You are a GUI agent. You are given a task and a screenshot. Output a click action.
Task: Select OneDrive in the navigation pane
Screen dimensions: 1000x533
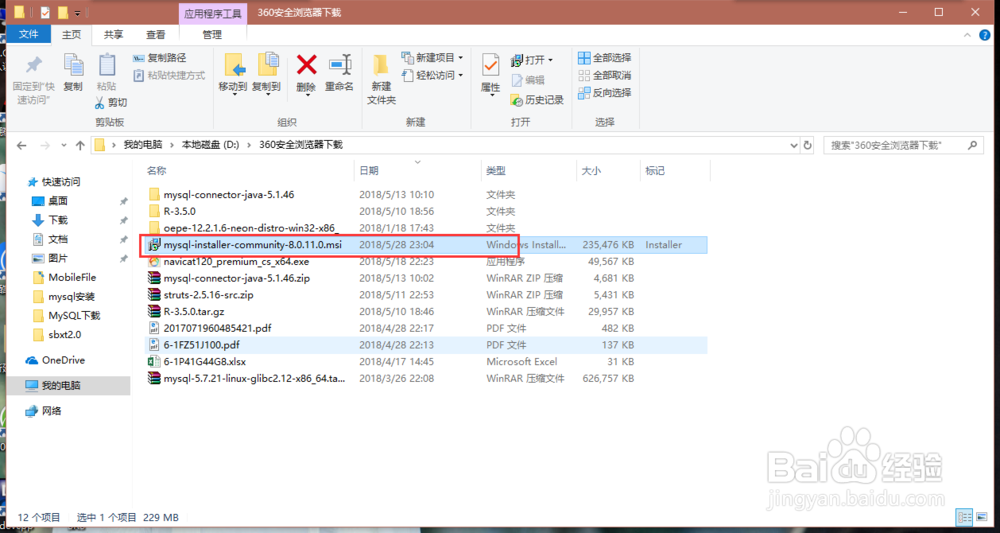55,360
